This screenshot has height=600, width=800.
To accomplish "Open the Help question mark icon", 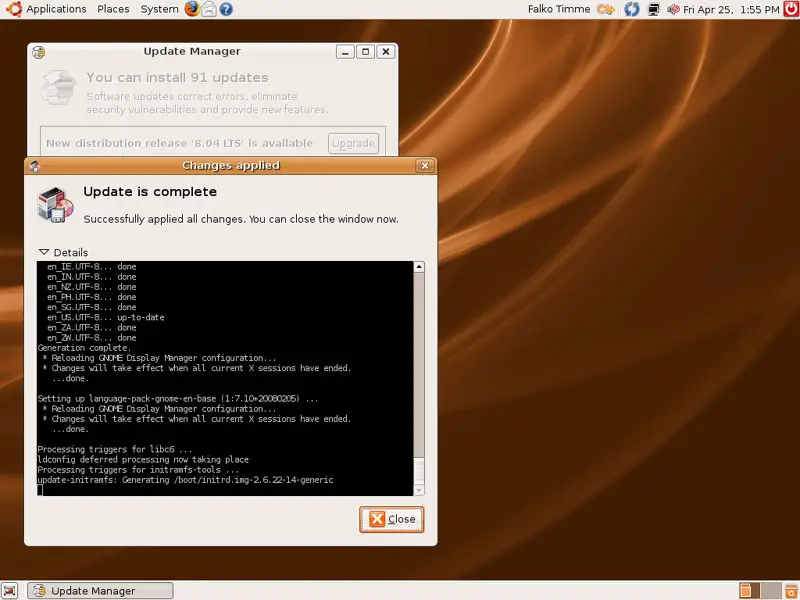I will pos(226,9).
